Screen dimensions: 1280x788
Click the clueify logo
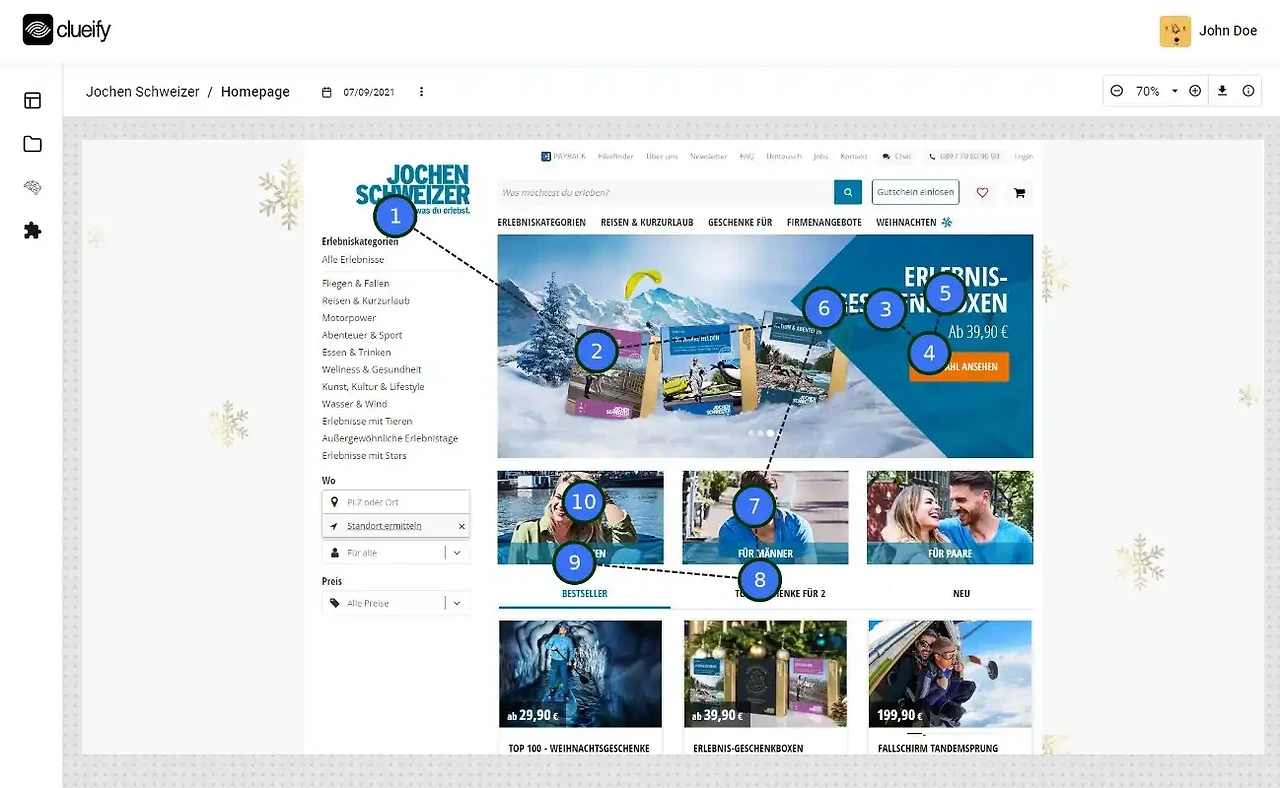(x=67, y=30)
